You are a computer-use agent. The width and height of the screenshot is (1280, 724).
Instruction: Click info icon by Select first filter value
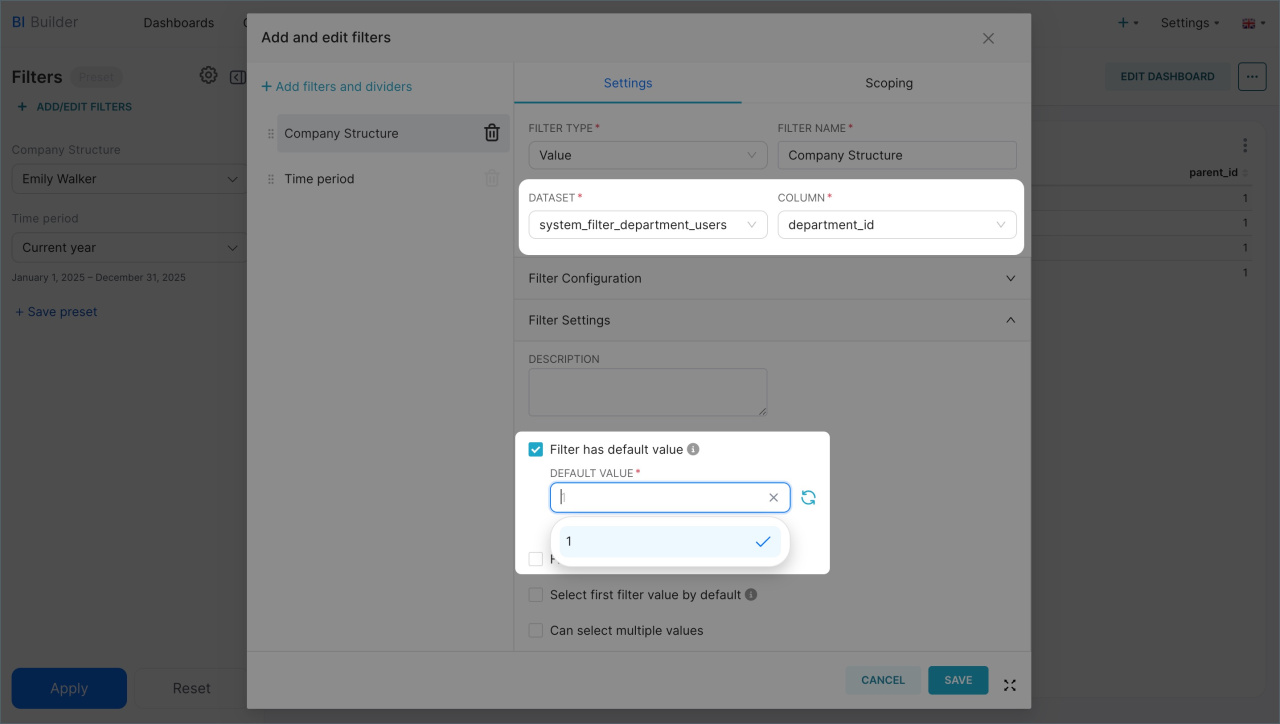pos(751,595)
